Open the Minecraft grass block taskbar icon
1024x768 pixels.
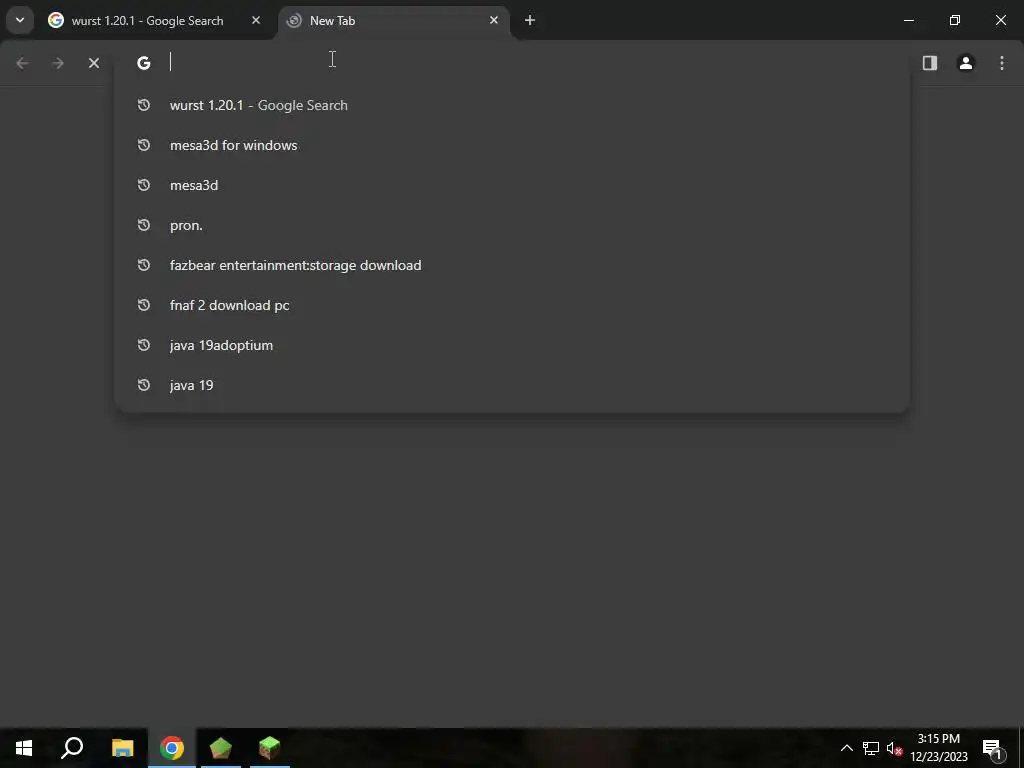(270, 748)
